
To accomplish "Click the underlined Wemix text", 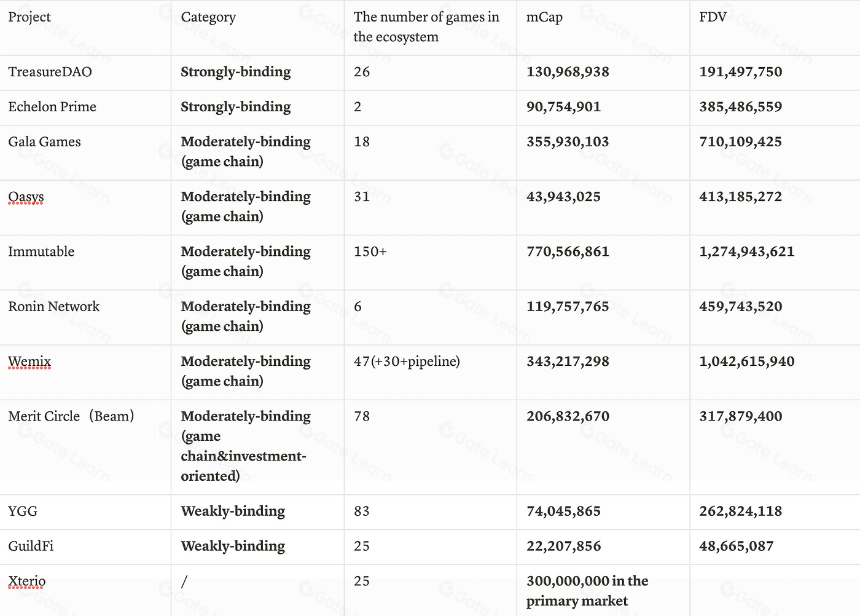I will pos(30,361).
